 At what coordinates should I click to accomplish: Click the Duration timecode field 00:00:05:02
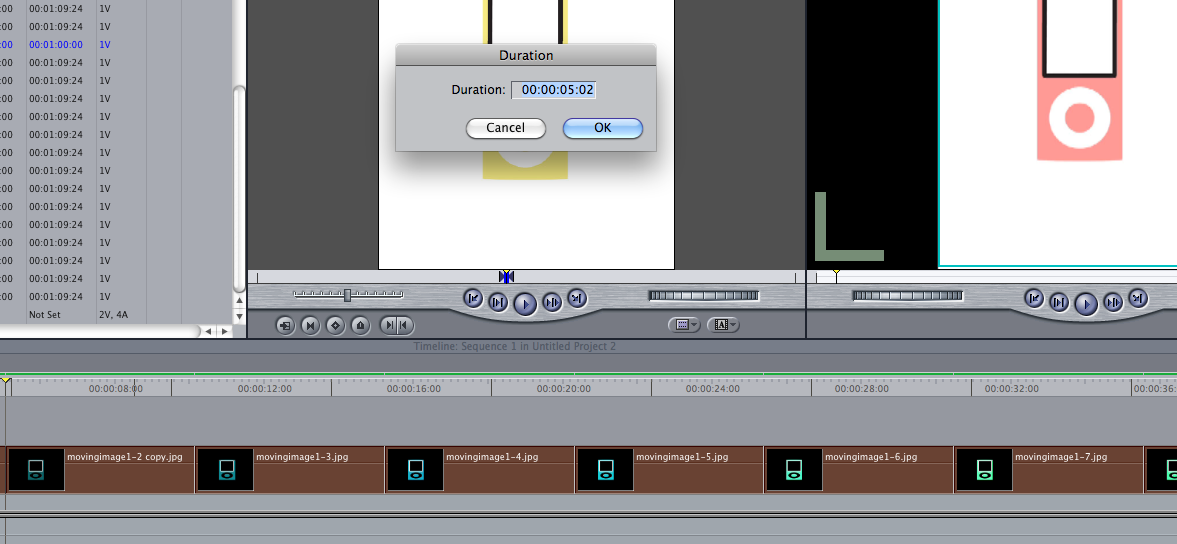(554, 90)
